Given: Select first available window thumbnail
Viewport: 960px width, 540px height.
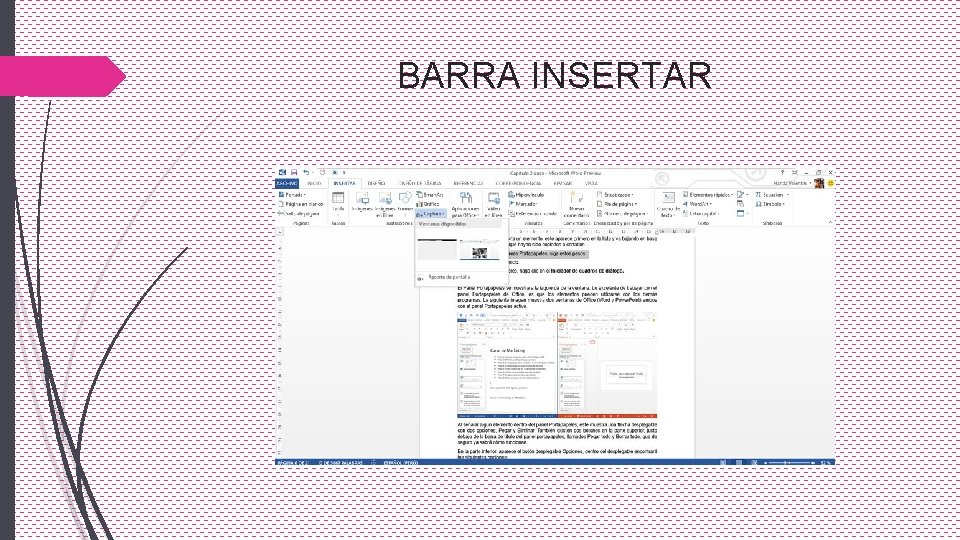Looking at the screenshot, I should pos(437,250).
